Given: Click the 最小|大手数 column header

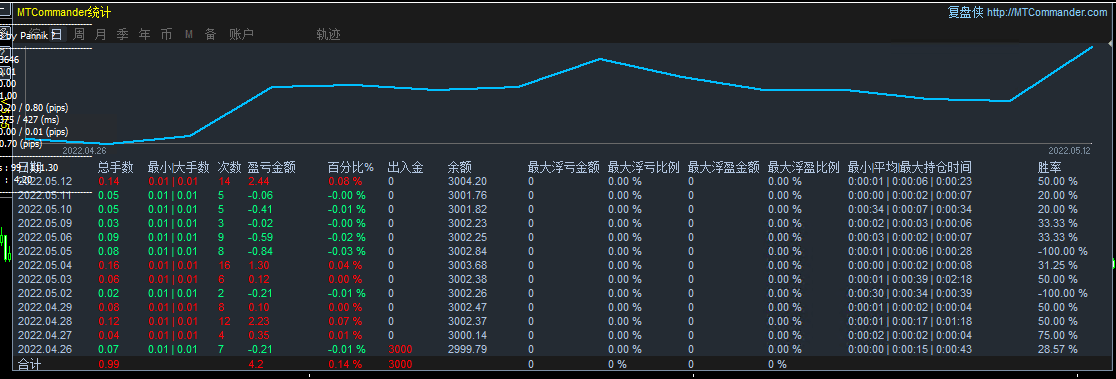Looking at the screenshot, I should [178, 168].
